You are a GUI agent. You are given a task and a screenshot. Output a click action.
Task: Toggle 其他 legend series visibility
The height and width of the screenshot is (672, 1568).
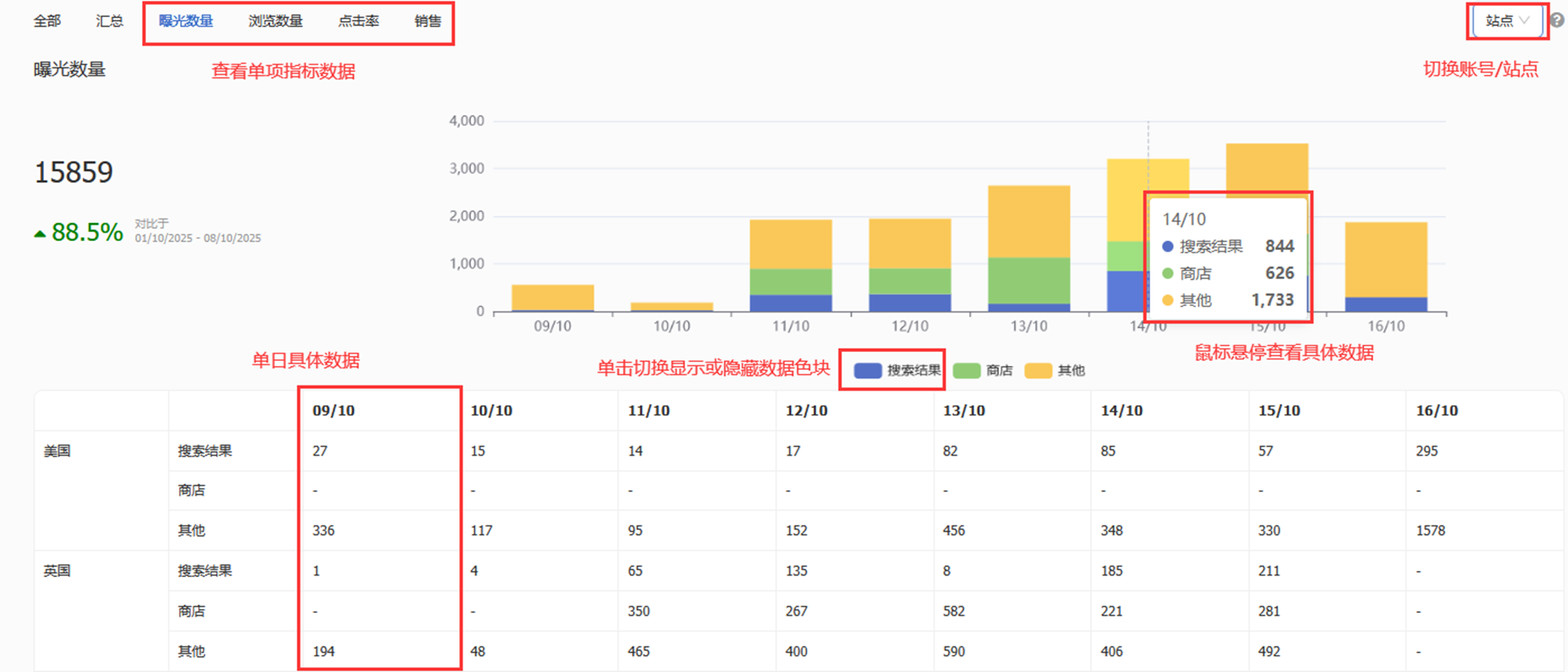1071,371
